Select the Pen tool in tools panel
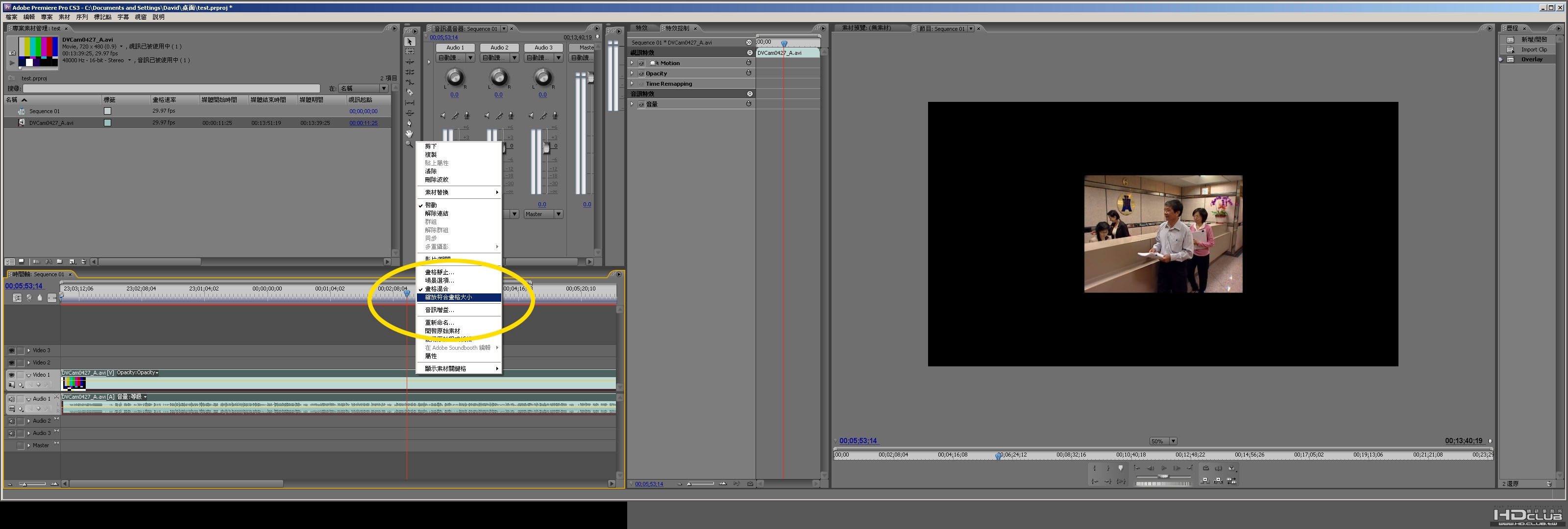 tap(410, 123)
